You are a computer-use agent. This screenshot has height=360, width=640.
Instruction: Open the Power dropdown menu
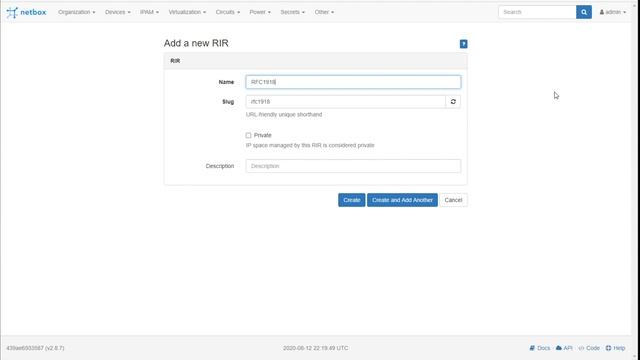tap(260, 12)
